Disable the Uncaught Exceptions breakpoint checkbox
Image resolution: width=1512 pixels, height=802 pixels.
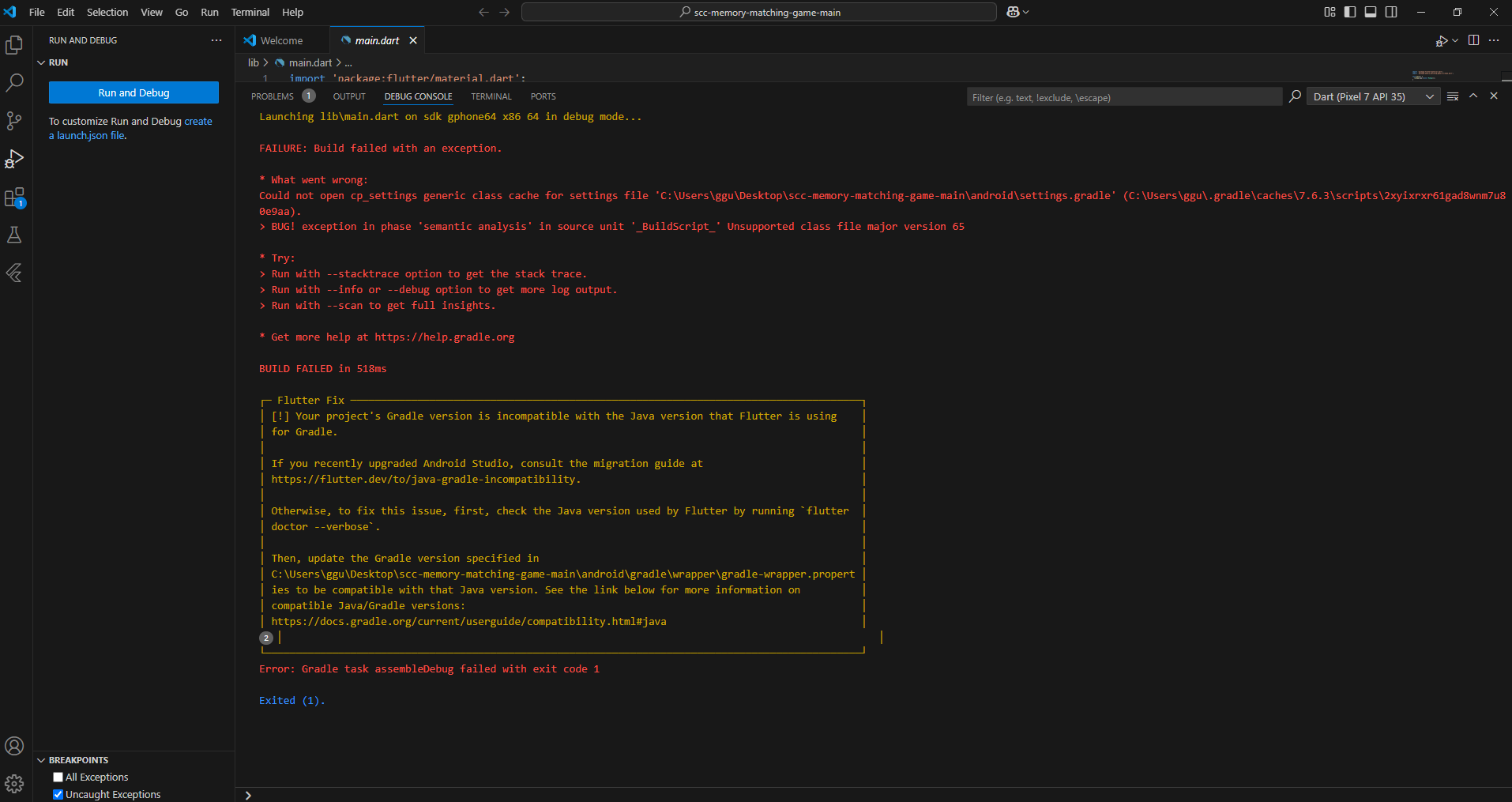pyautogui.click(x=58, y=795)
